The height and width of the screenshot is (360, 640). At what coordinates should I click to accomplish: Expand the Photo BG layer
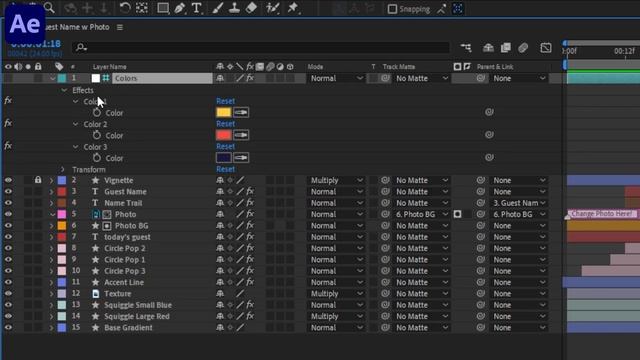(x=51, y=226)
